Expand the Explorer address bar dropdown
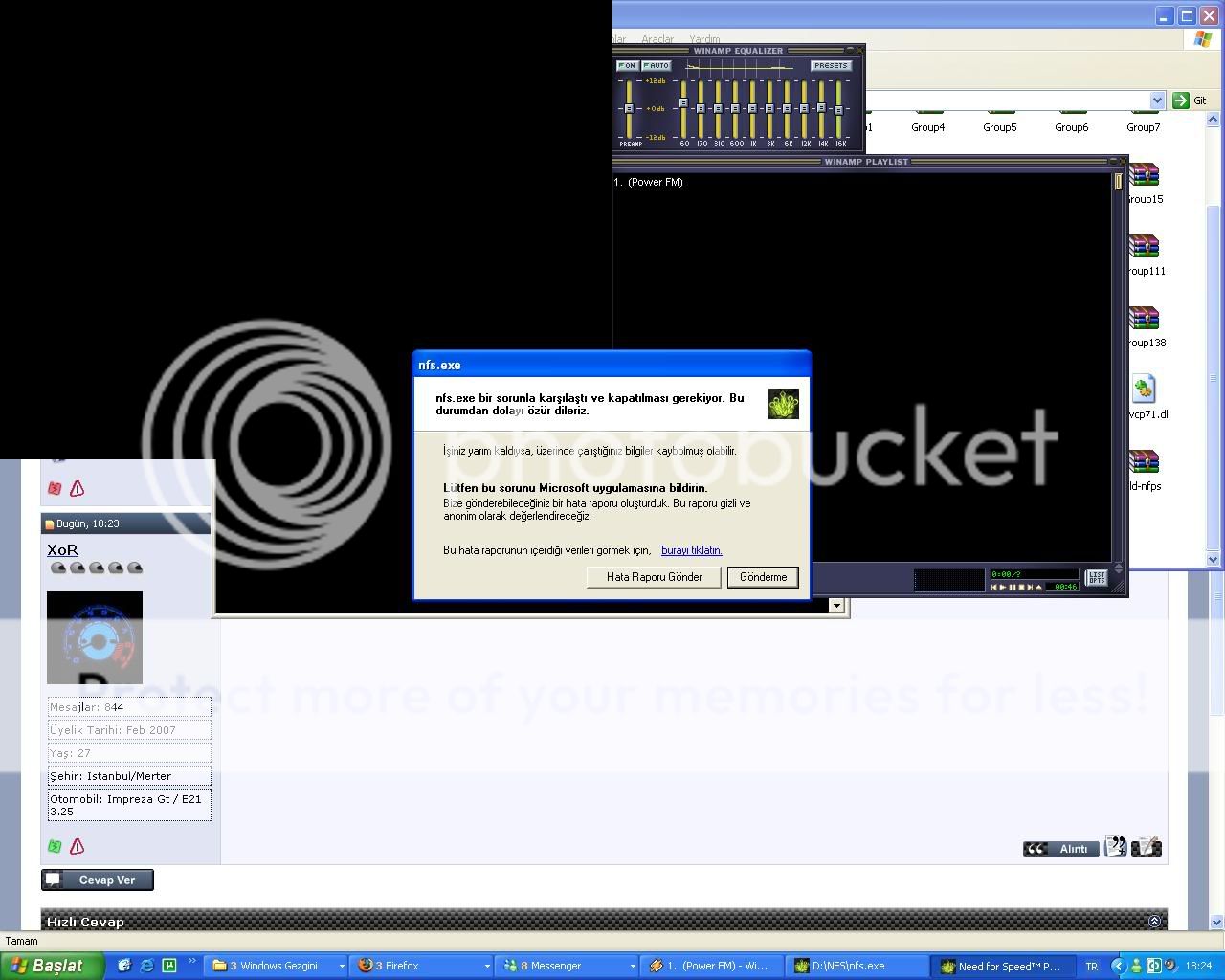1225x980 pixels. [1157, 100]
